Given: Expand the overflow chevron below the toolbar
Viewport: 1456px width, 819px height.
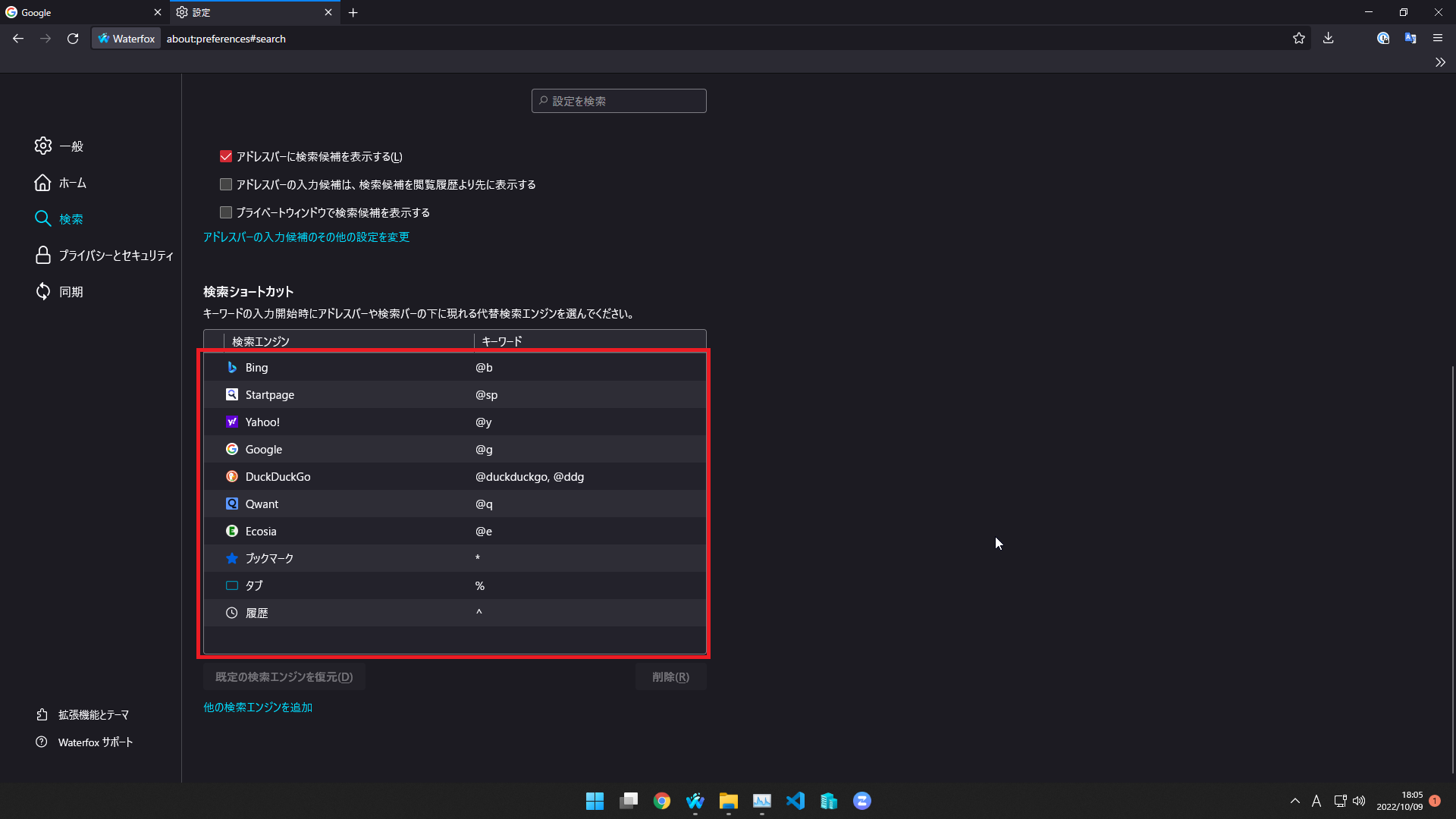Looking at the screenshot, I should (x=1440, y=62).
